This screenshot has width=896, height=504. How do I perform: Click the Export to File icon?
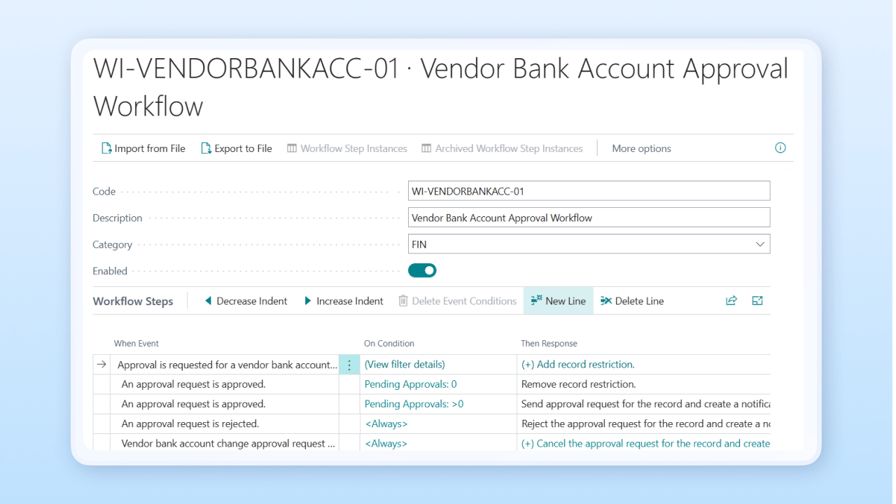pos(206,149)
